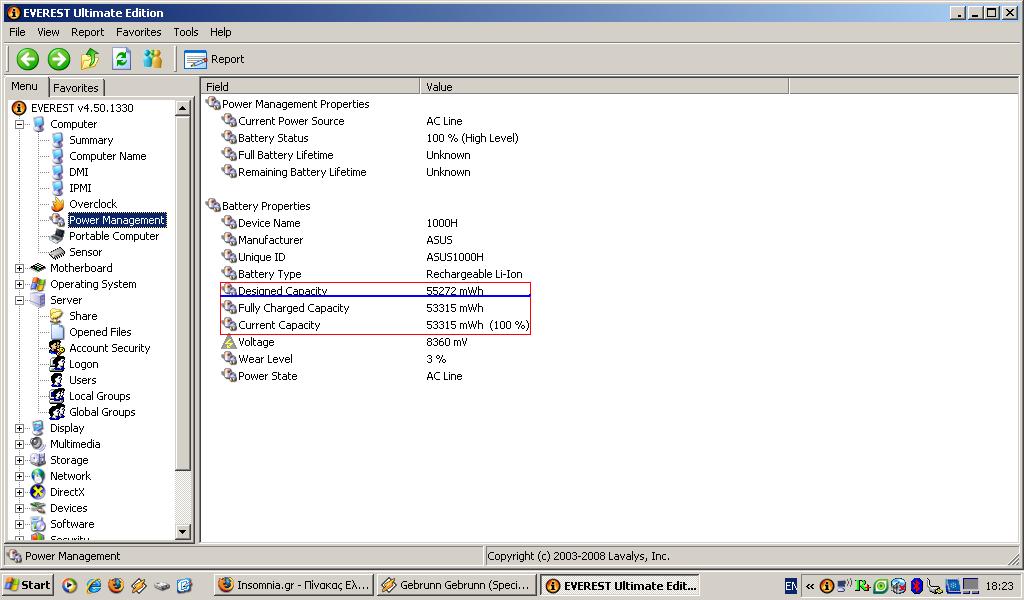Open the DMI tree item
The image size is (1024, 600).
[x=78, y=172]
